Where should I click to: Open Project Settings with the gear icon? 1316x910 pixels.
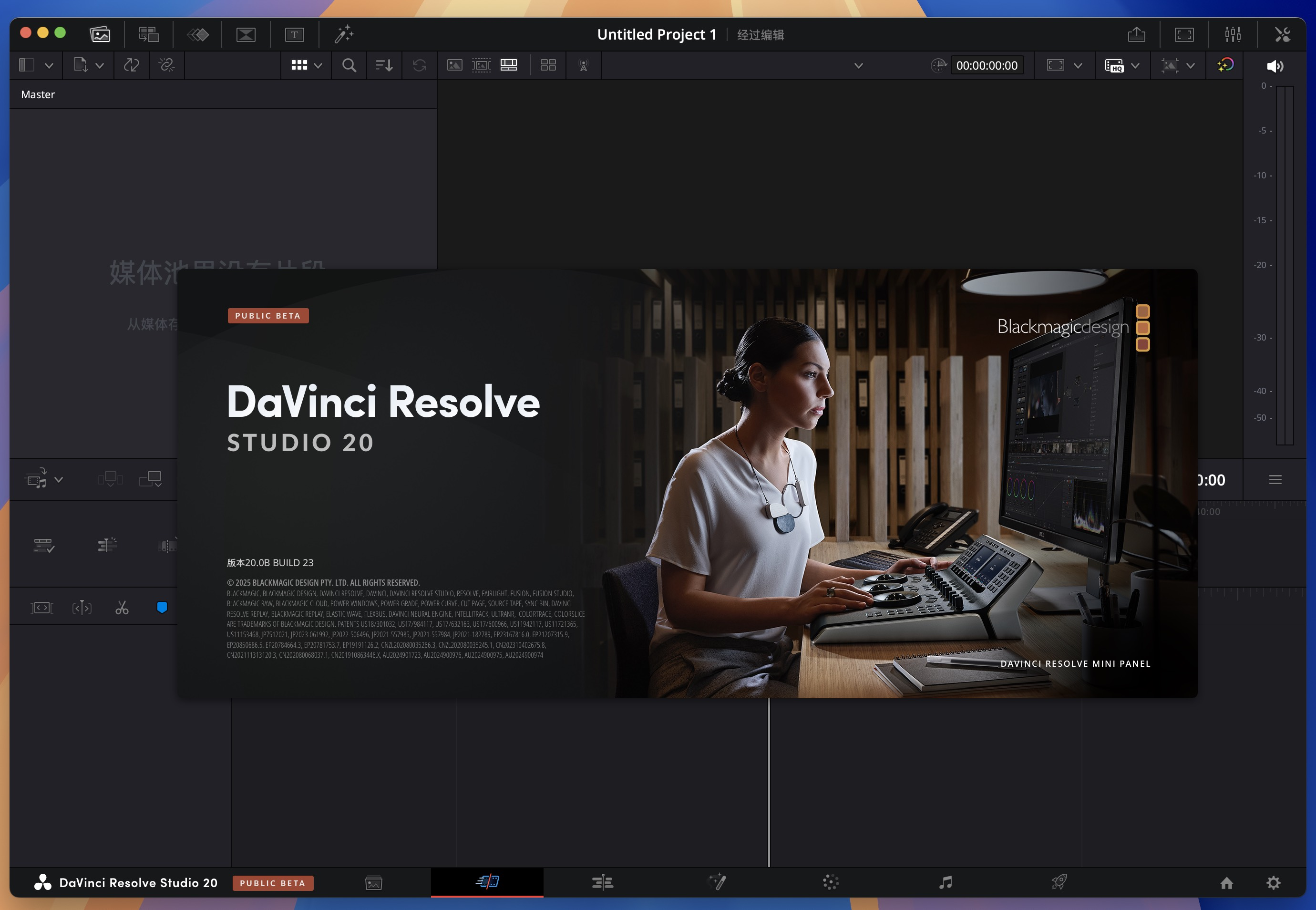(x=1274, y=883)
